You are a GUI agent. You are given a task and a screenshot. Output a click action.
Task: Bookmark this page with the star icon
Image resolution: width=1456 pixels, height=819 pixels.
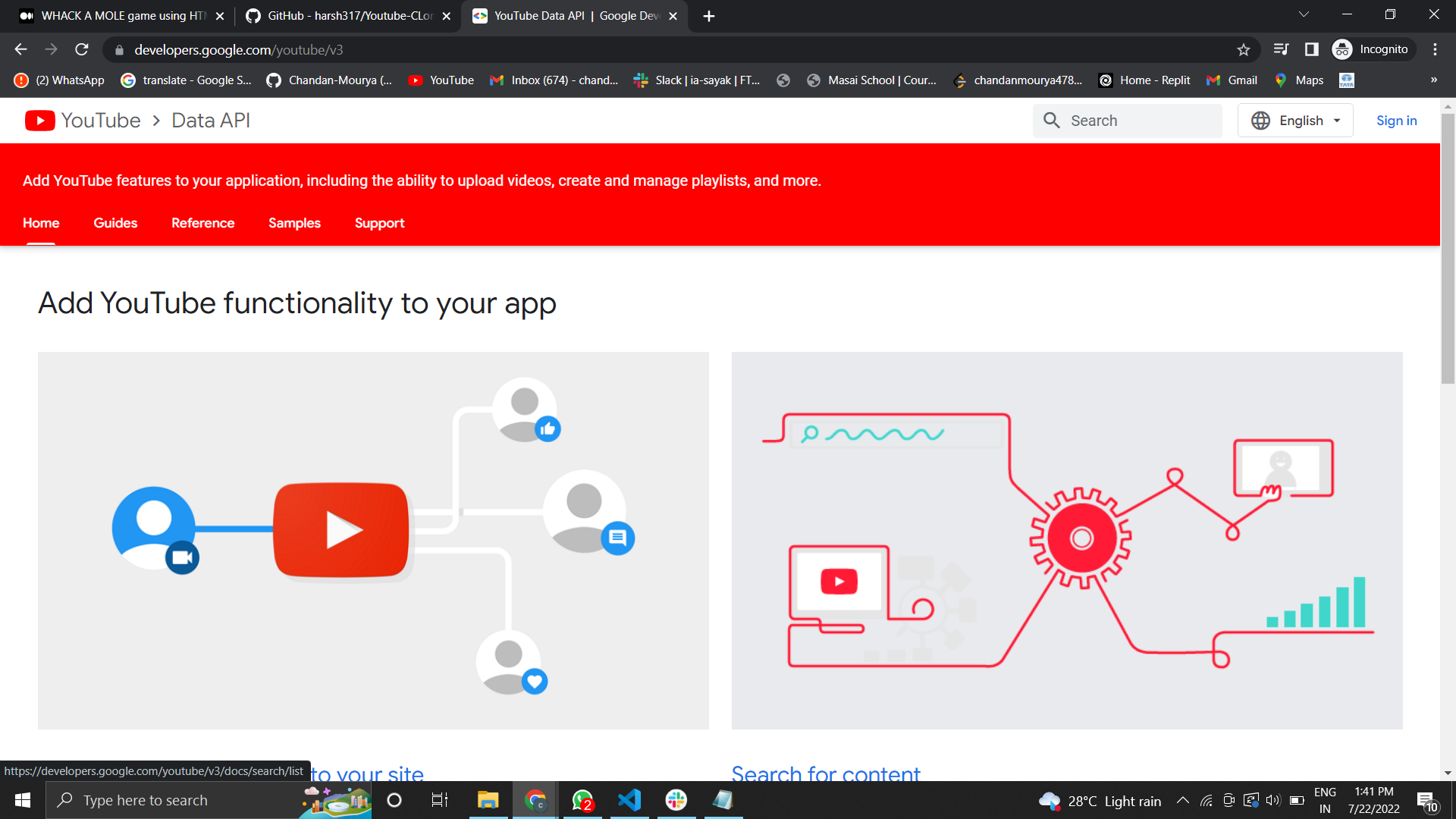click(1243, 50)
